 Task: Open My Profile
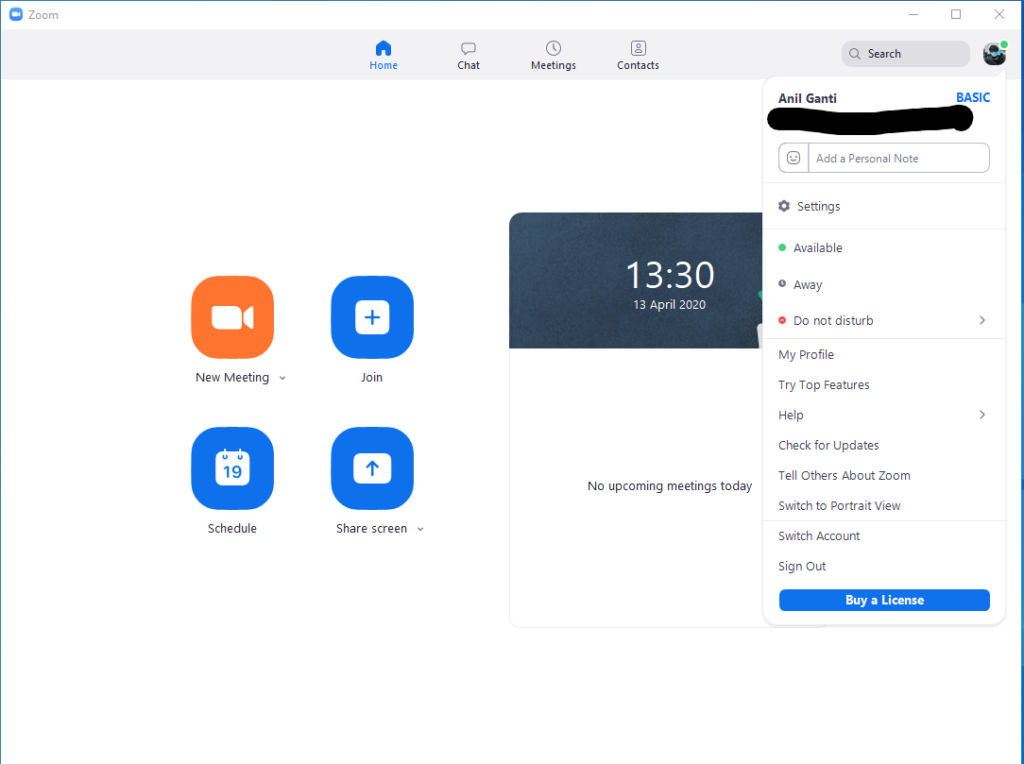coord(884,355)
